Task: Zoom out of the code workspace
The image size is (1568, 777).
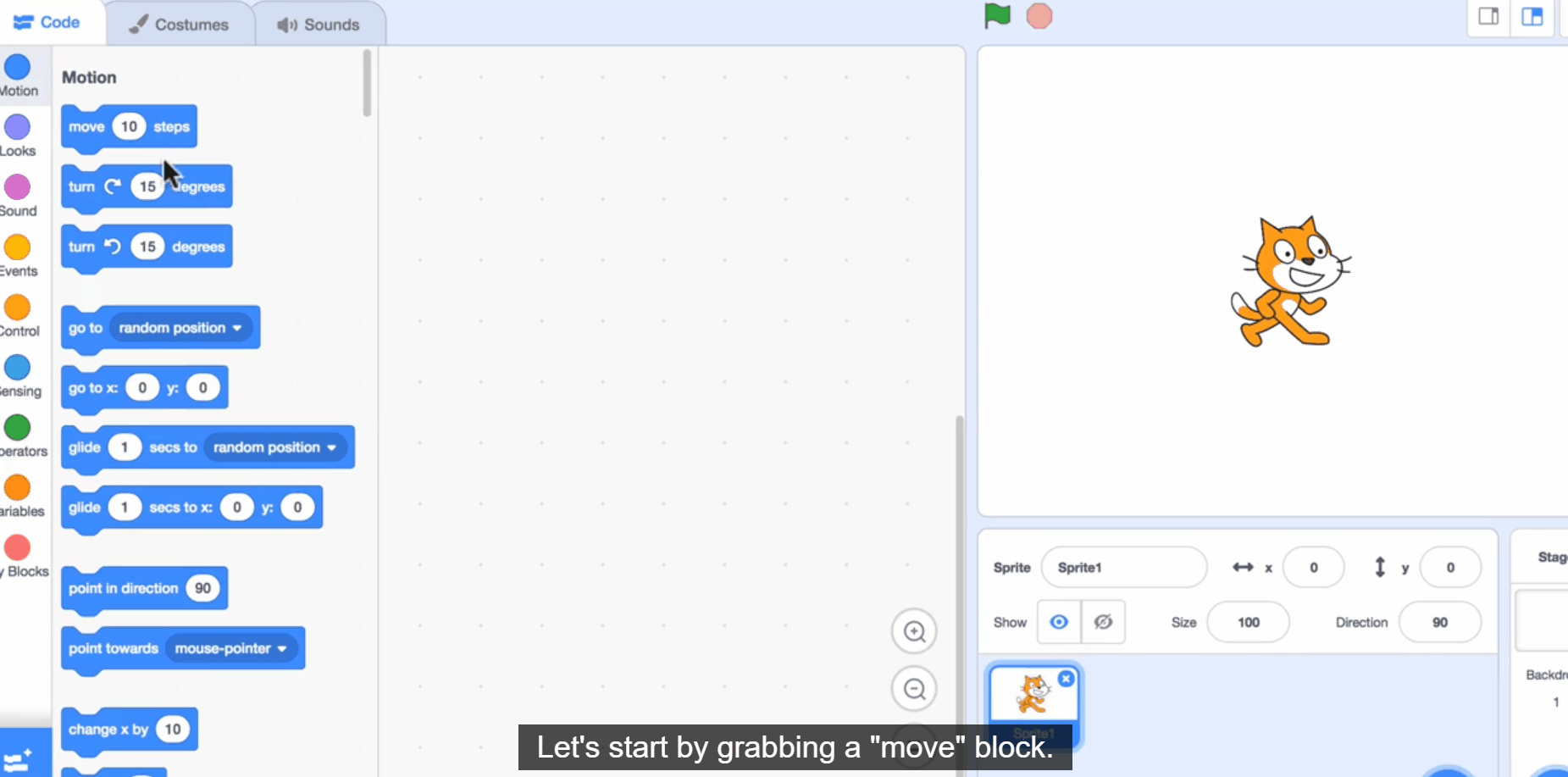Action: tap(913, 689)
